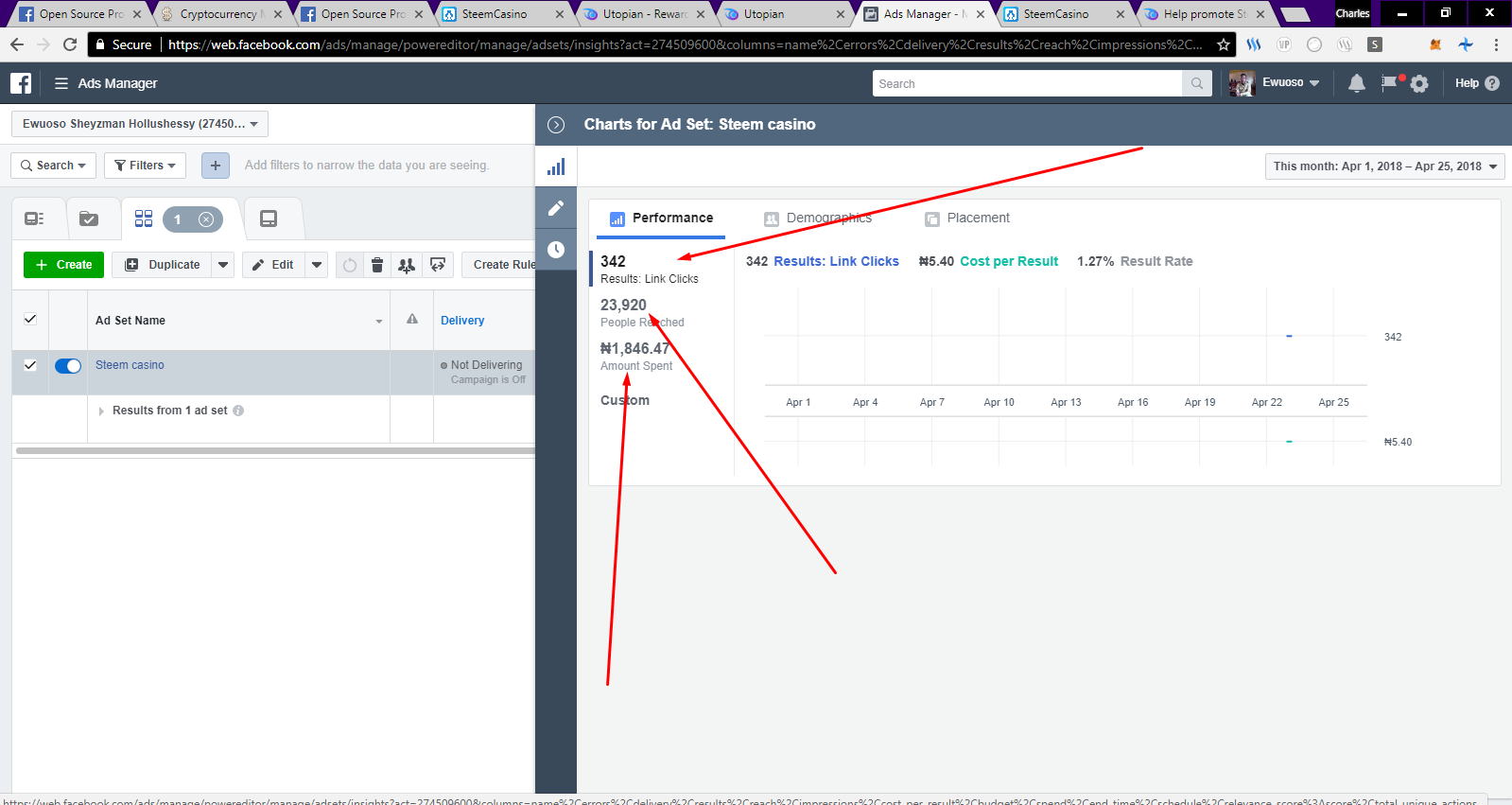The image size is (1512, 805).
Task: Click the audience people icon in toolbar
Action: tap(407, 265)
